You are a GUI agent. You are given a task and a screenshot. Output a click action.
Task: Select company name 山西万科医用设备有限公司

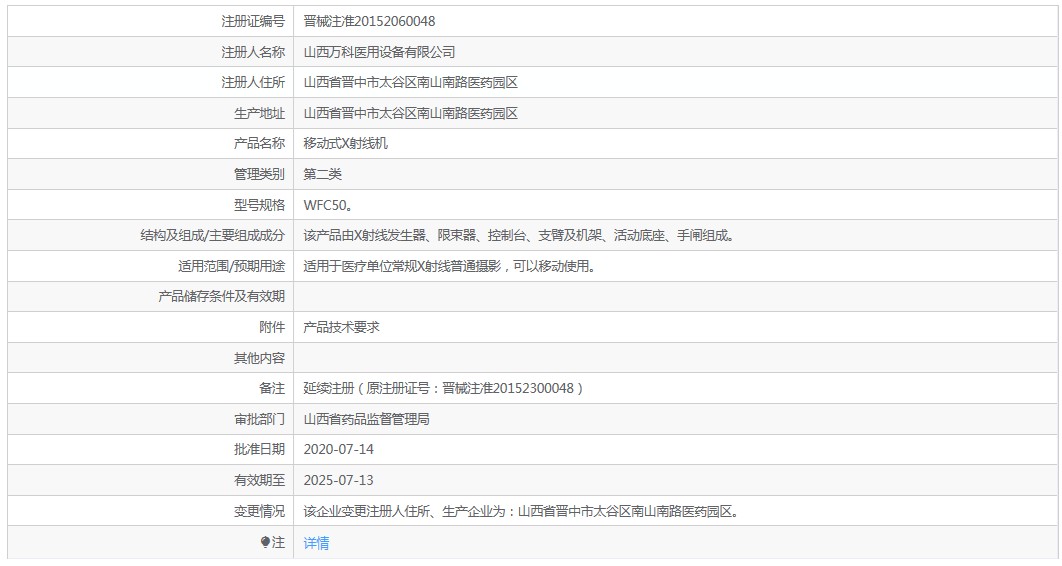pyautogui.click(x=379, y=52)
